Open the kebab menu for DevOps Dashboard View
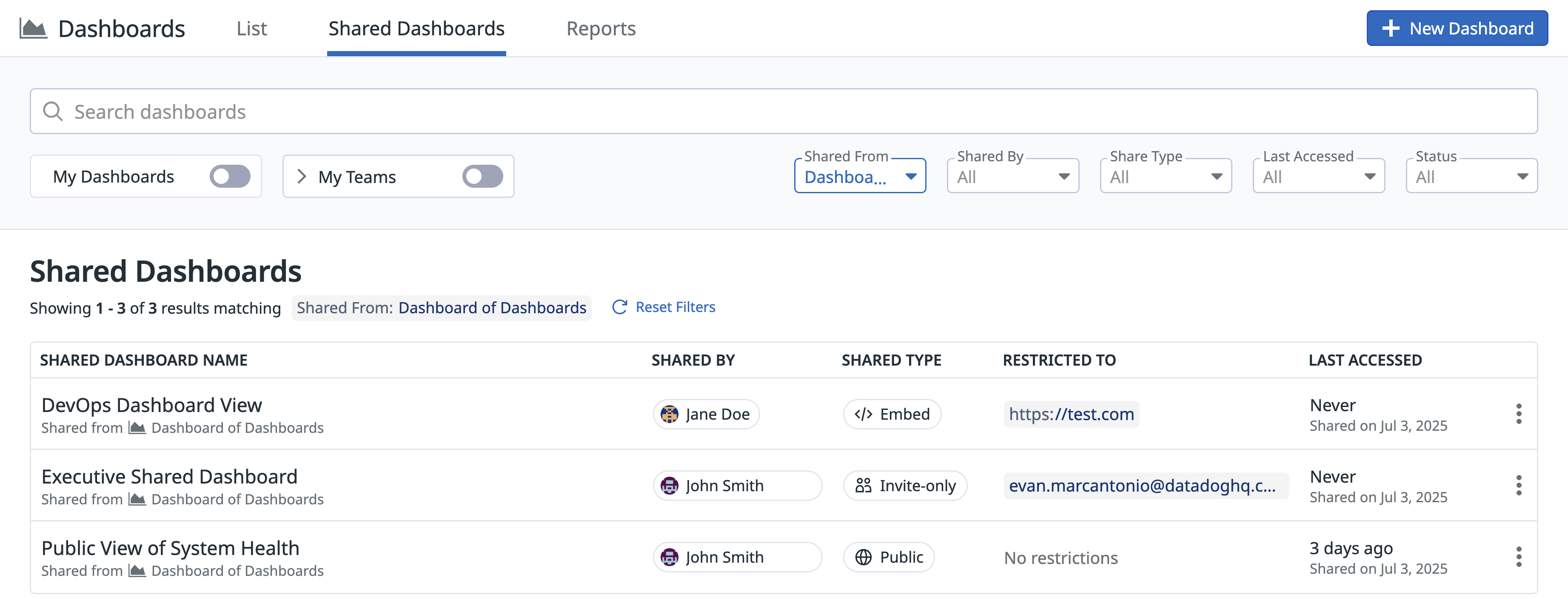 tap(1518, 413)
